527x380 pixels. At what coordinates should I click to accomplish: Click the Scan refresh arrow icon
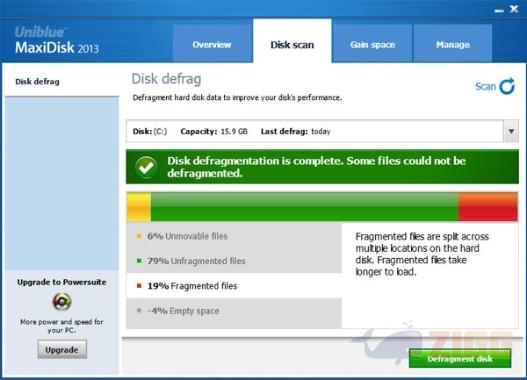point(507,86)
